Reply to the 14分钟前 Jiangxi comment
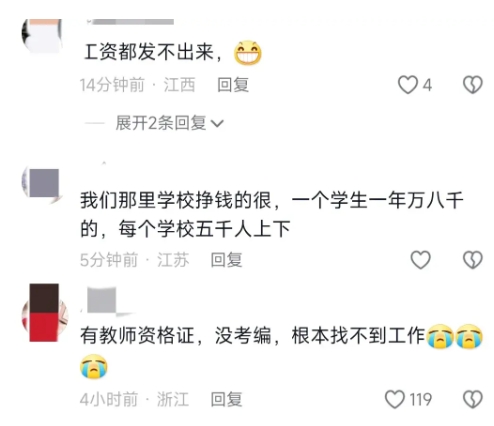Viewport: 494px width, 426px height. coord(233,85)
